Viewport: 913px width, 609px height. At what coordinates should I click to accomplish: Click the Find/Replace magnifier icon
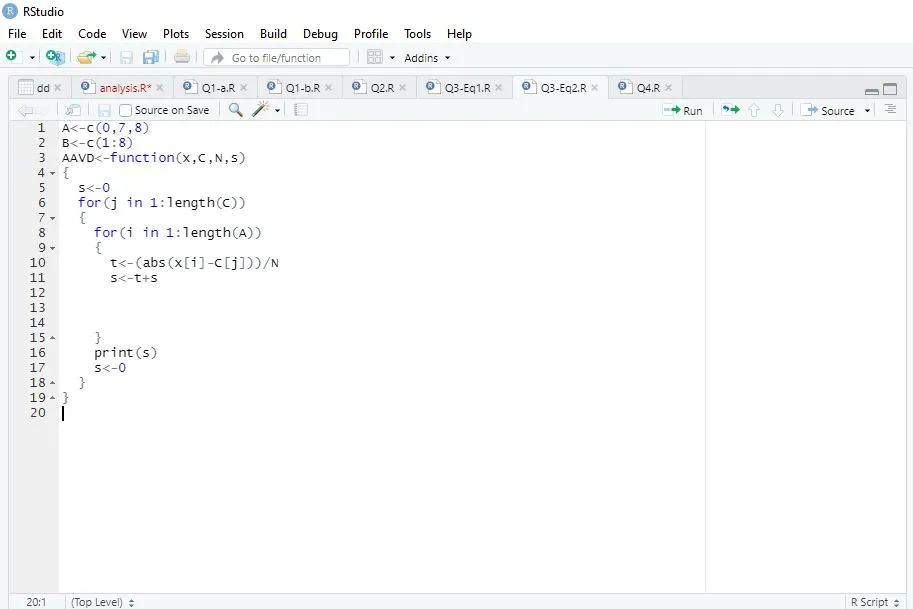(x=236, y=110)
